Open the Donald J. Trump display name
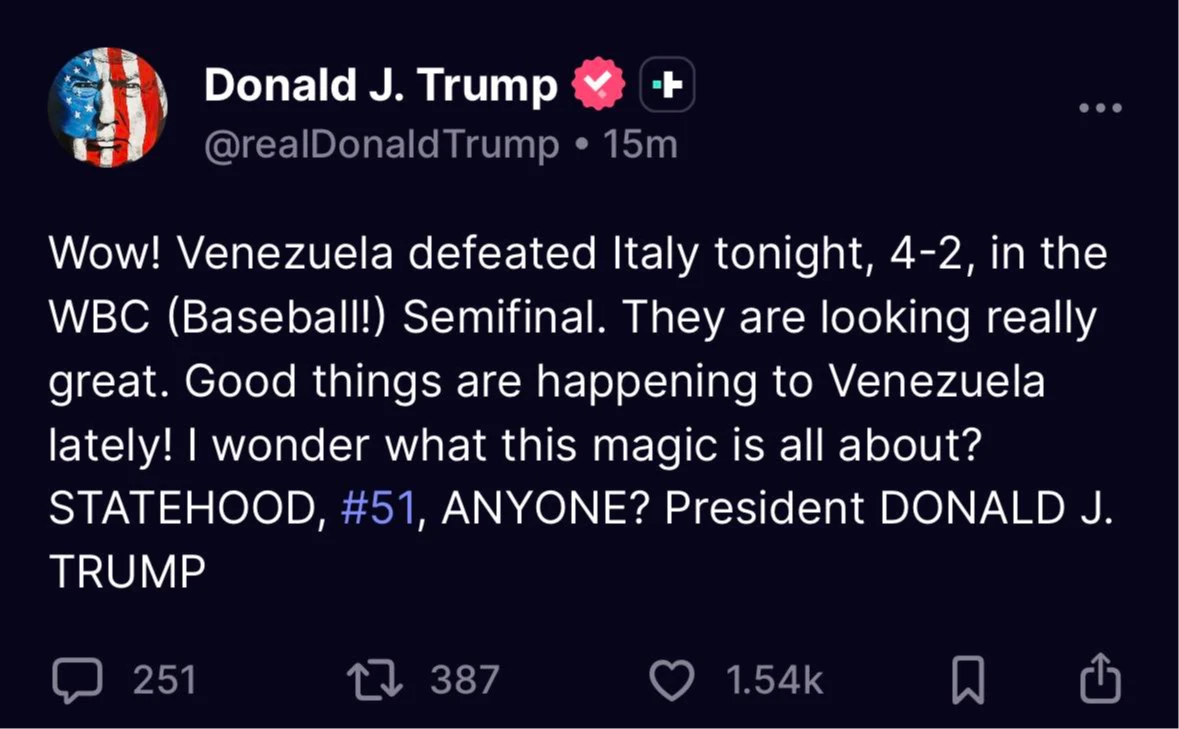Viewport: 1179px width, 729px height. pyautogui.click(x=380, y=87)
